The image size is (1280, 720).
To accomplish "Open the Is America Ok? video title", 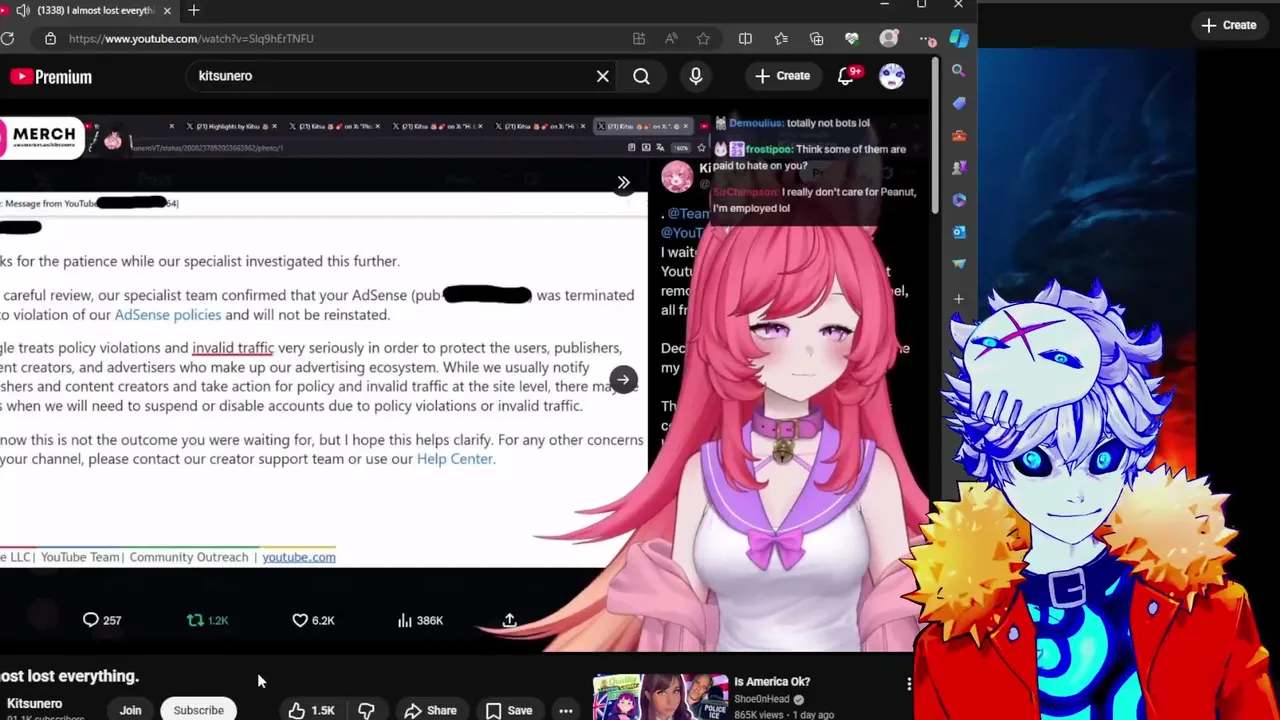I will point(772,682).
